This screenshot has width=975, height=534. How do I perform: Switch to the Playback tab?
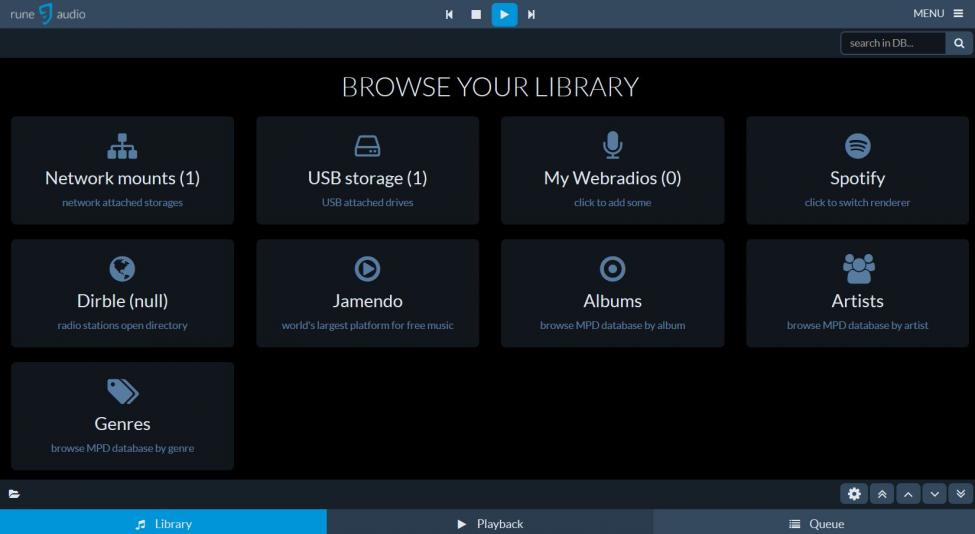489,523
